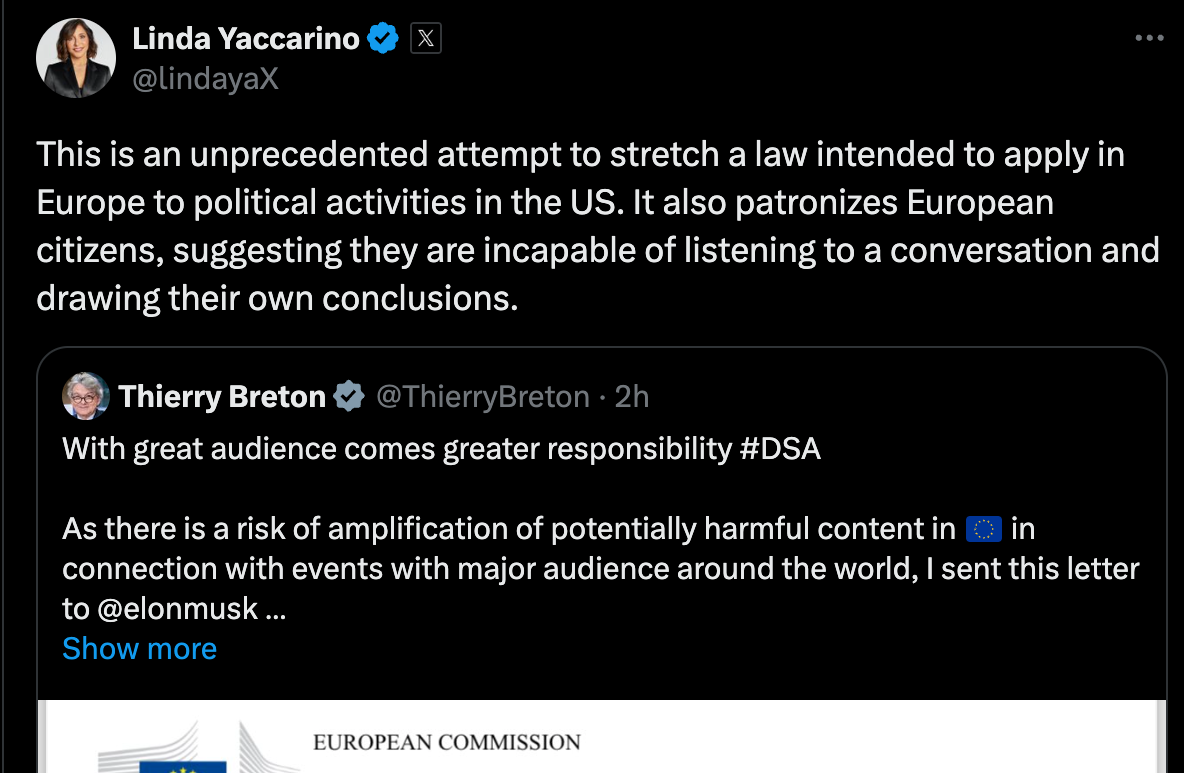This screenshot has height=773, width=1184.
Task: Expand the quoted tweet with Show more
Action: point(139,648)
